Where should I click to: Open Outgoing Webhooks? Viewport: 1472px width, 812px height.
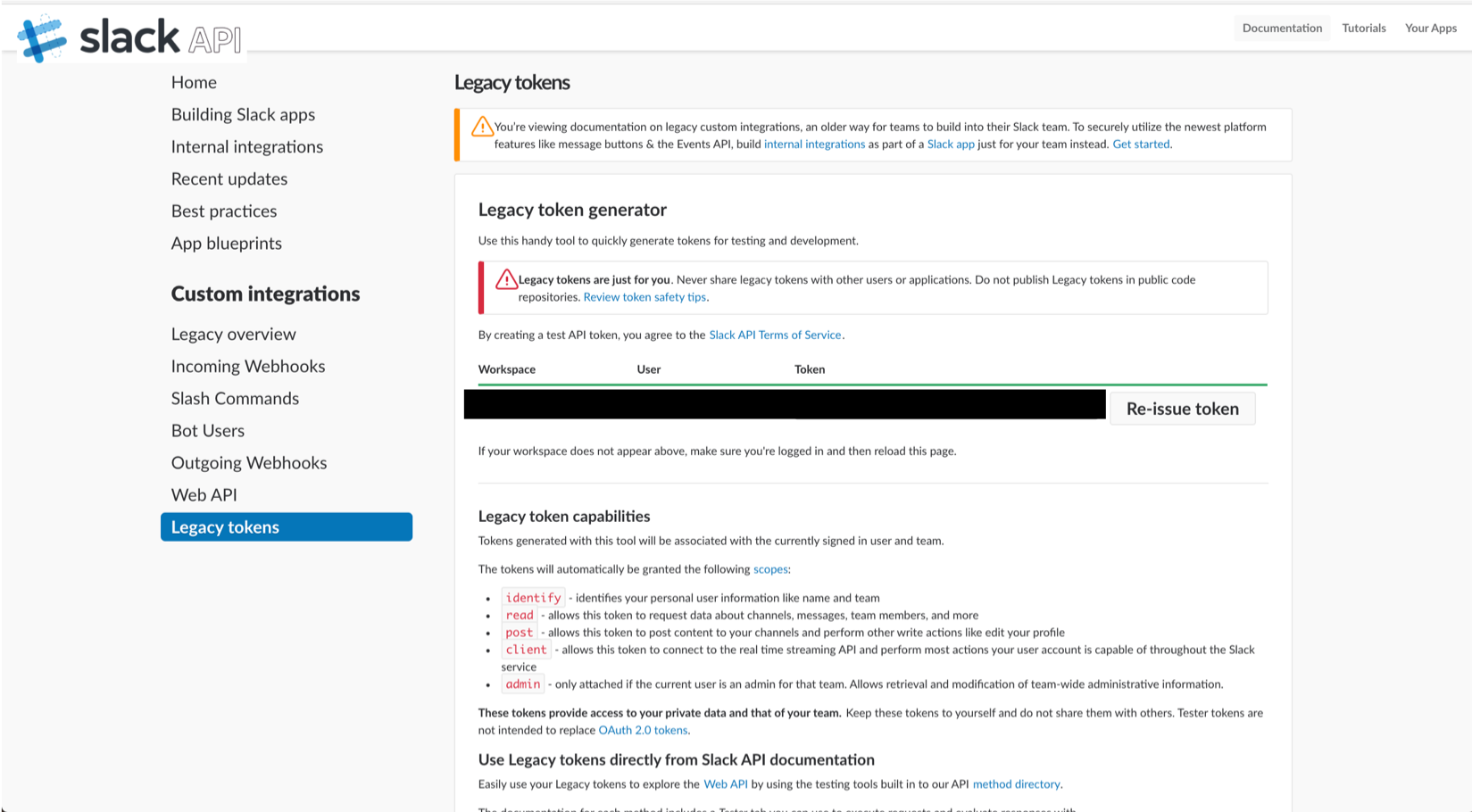(249, 462)
